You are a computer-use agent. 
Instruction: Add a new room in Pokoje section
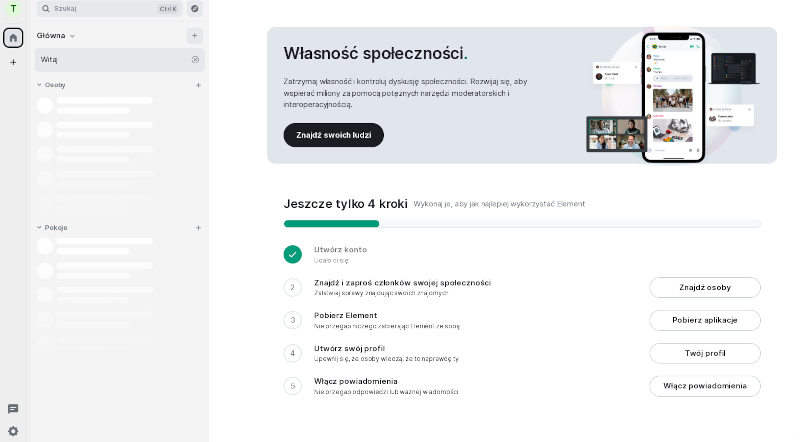(198, 227)
